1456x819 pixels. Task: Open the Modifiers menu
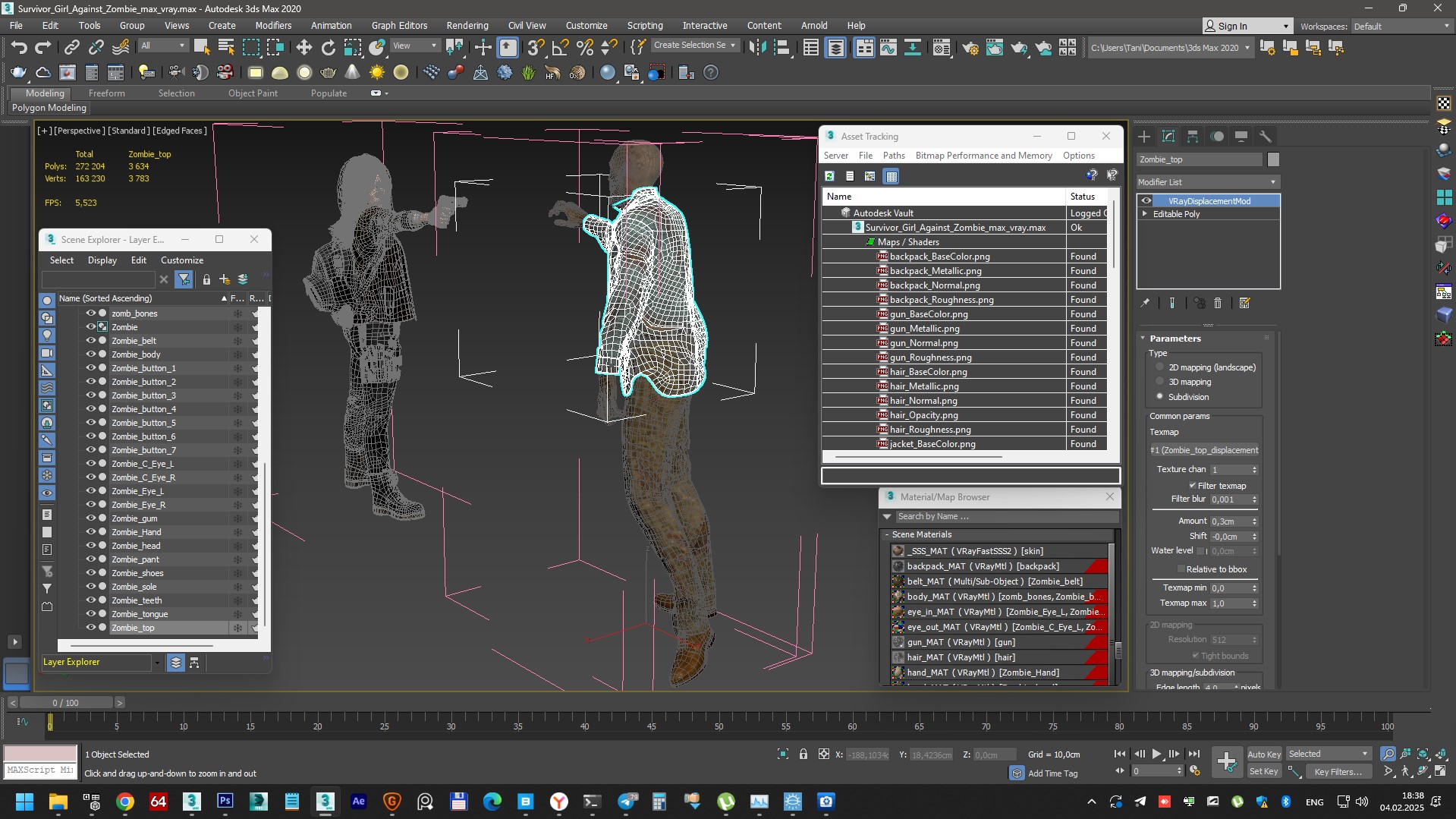click(x=273, y=25)
